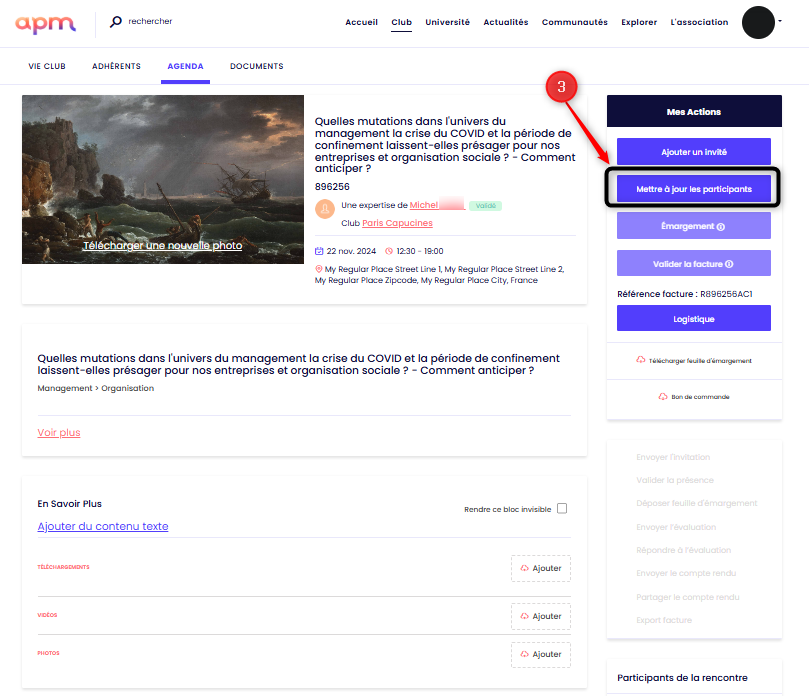Open the Communautés menu item

[574, 22]
